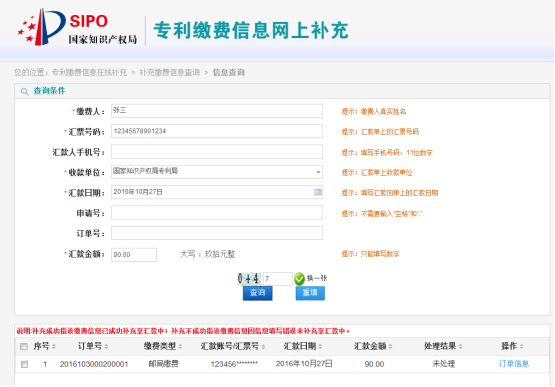Viewport: 555px width, 387px height.
Task: Open 订单信息 link for row 1
Action: 514,364
